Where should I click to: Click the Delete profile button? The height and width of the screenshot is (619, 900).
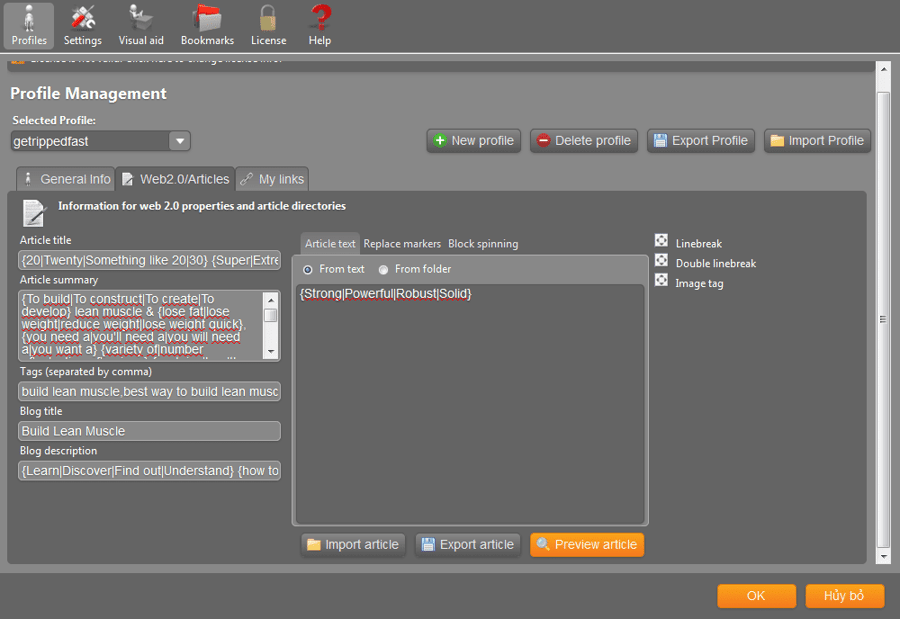coord(584,141)
